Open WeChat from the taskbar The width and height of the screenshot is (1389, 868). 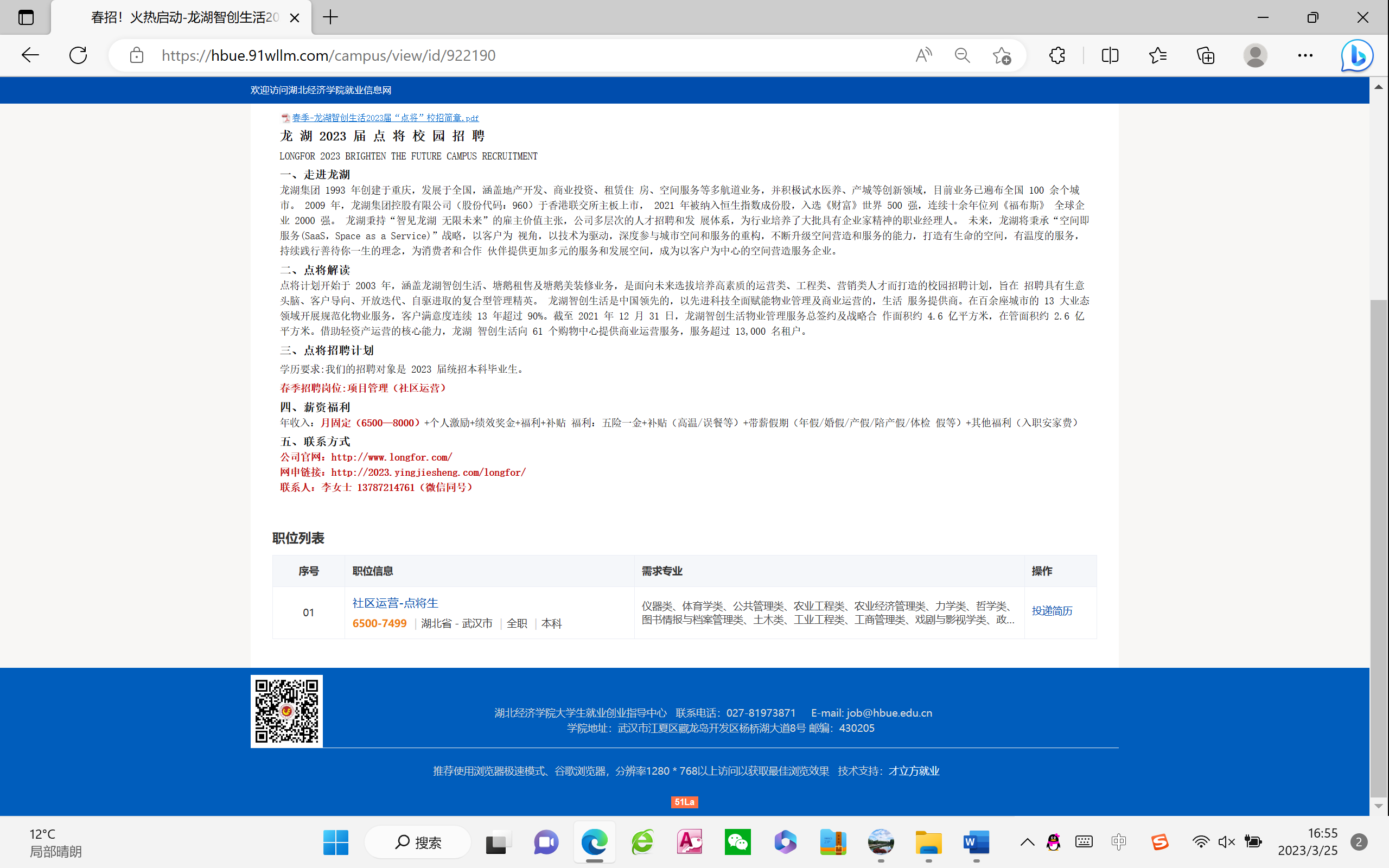(737, 842)
